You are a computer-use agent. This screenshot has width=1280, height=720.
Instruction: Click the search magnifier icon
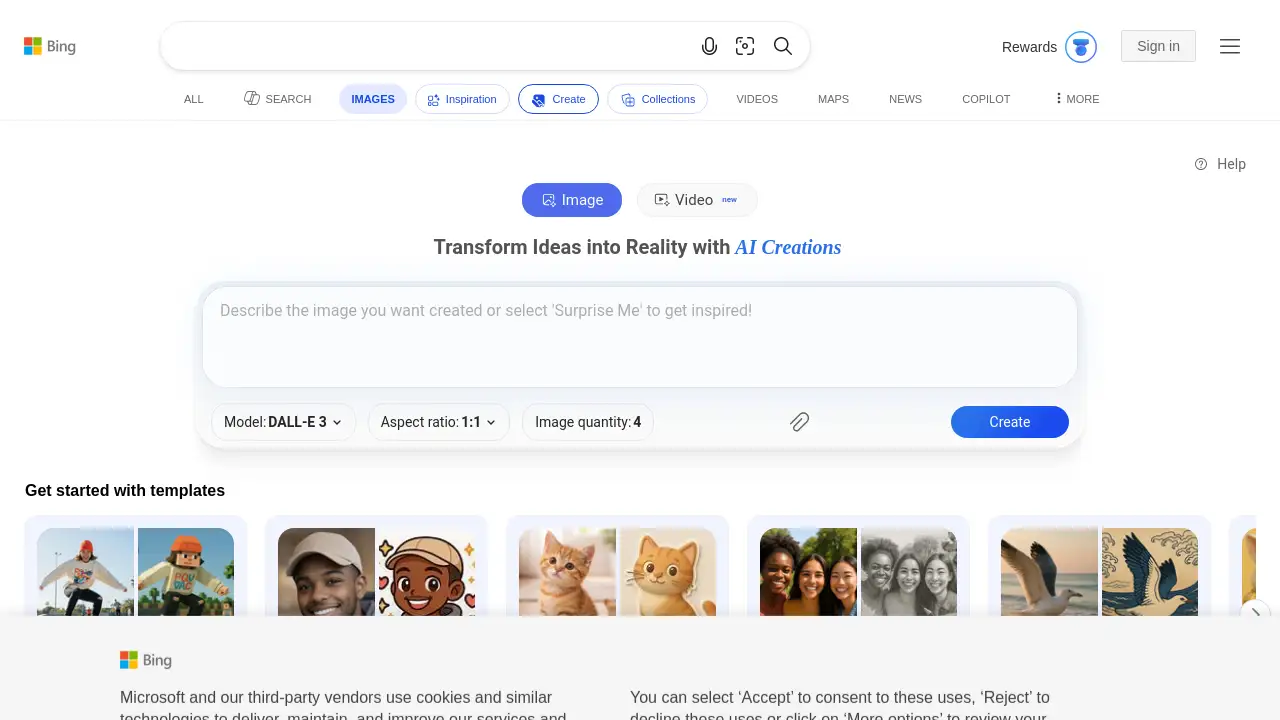[x=783, y=46]
